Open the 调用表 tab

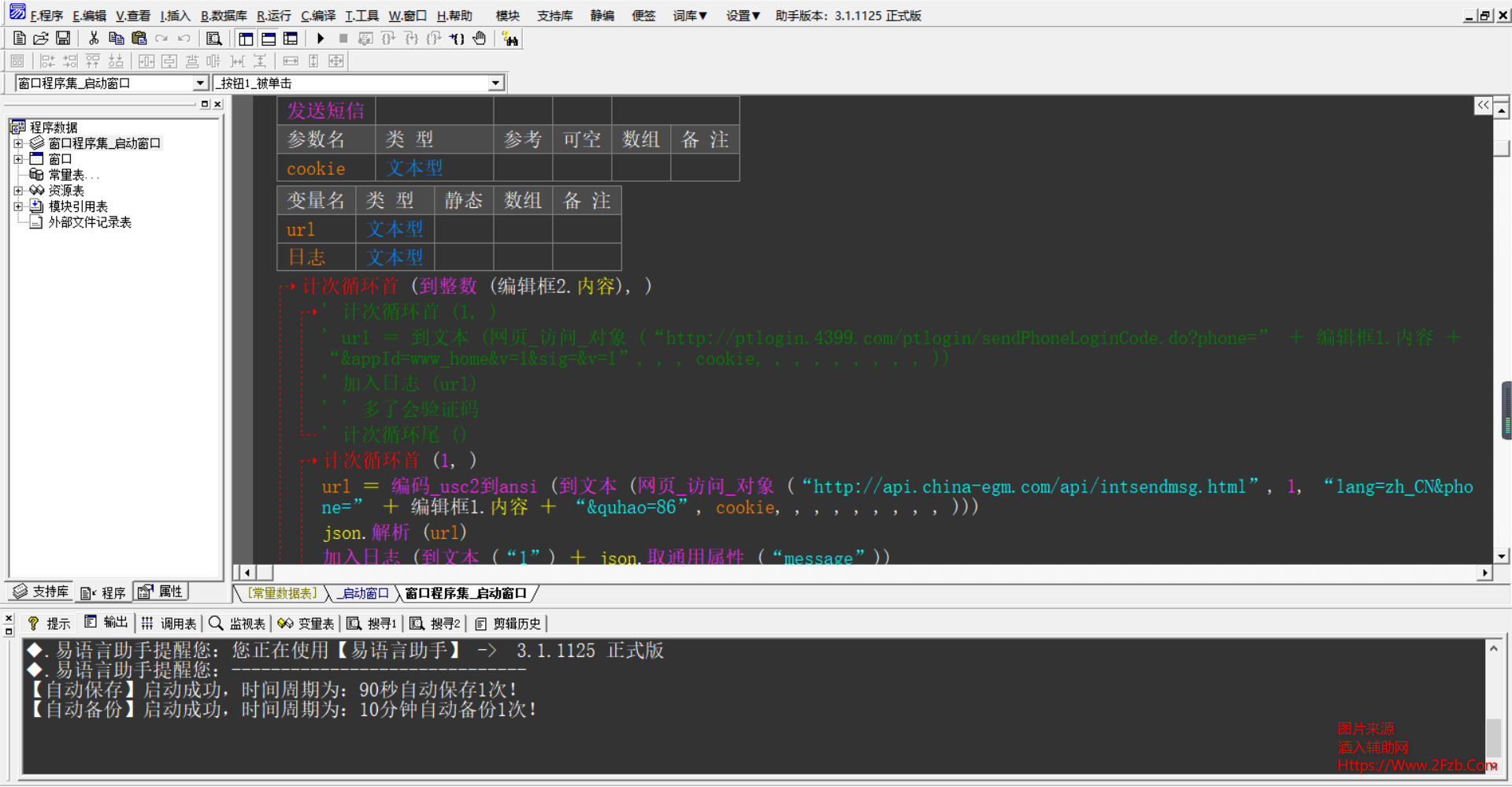point(169,623)
